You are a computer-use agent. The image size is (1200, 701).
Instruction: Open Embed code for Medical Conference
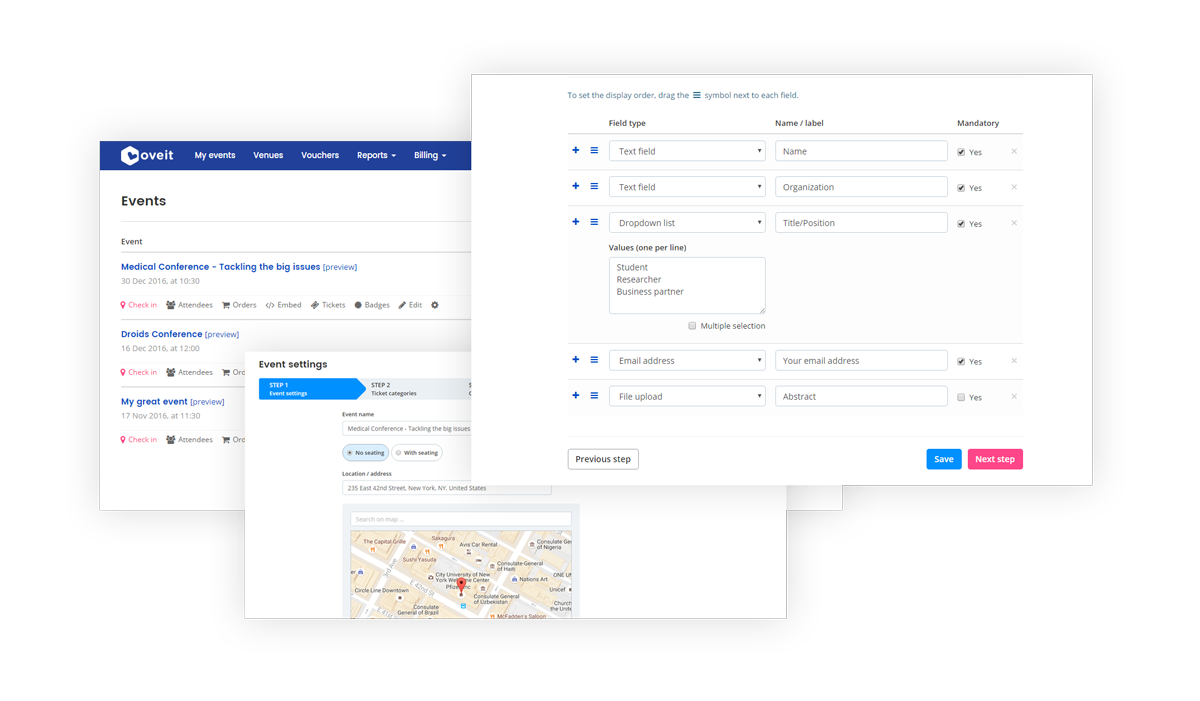tap(283, 305)
